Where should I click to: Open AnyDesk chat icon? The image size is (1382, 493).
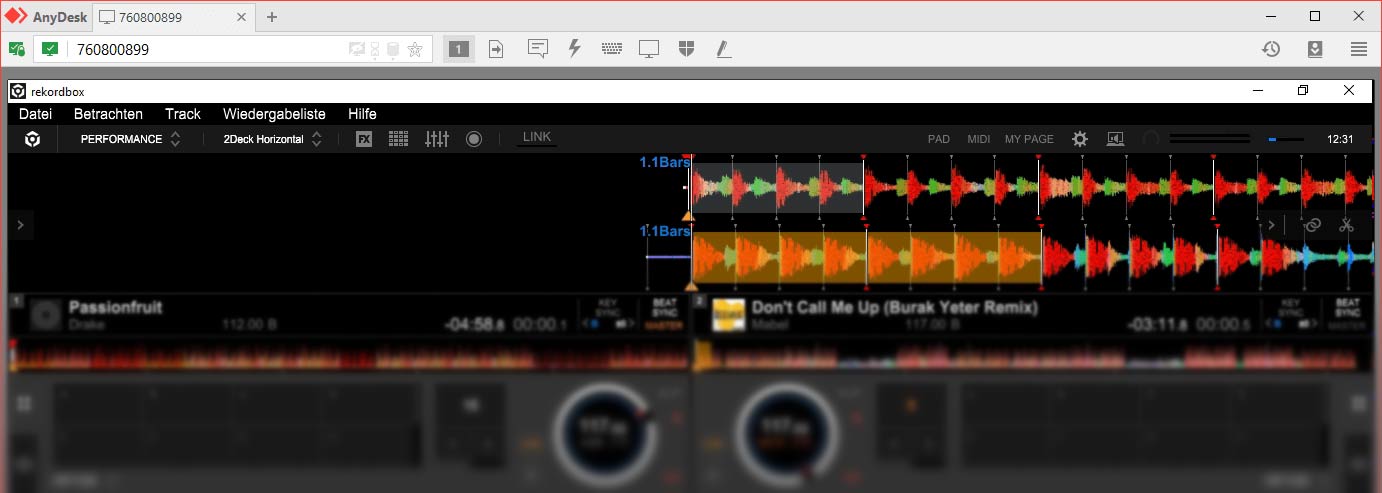[538, 49]
